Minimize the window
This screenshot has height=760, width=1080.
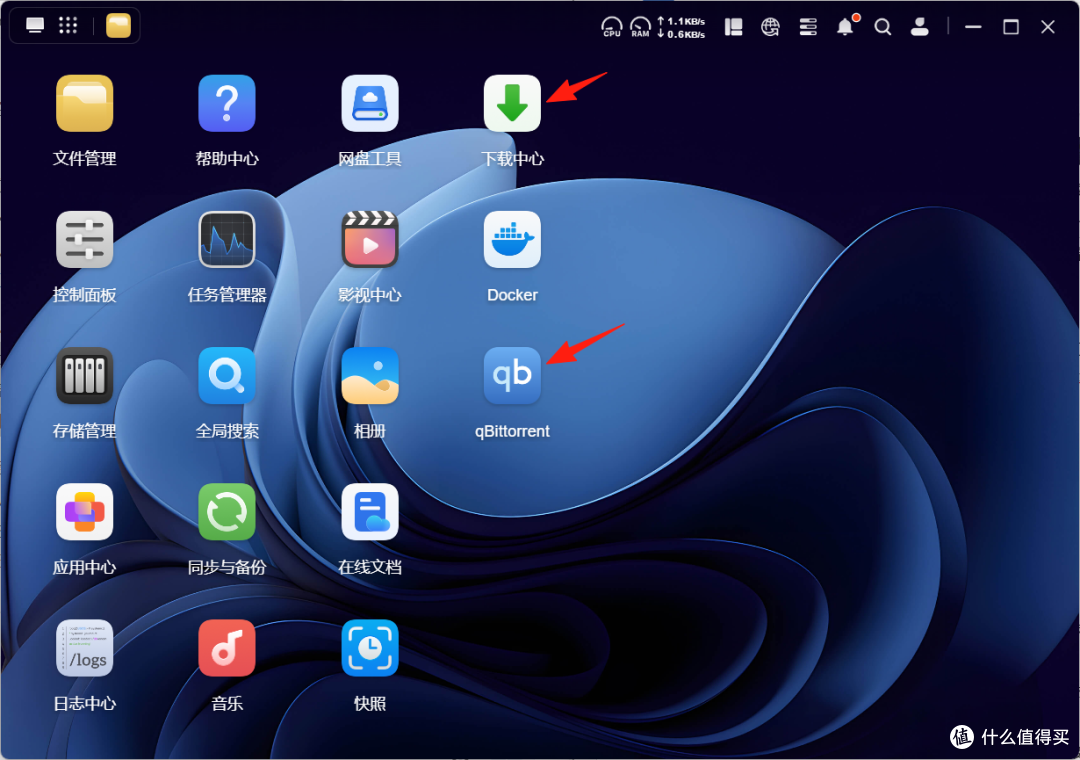973,27
